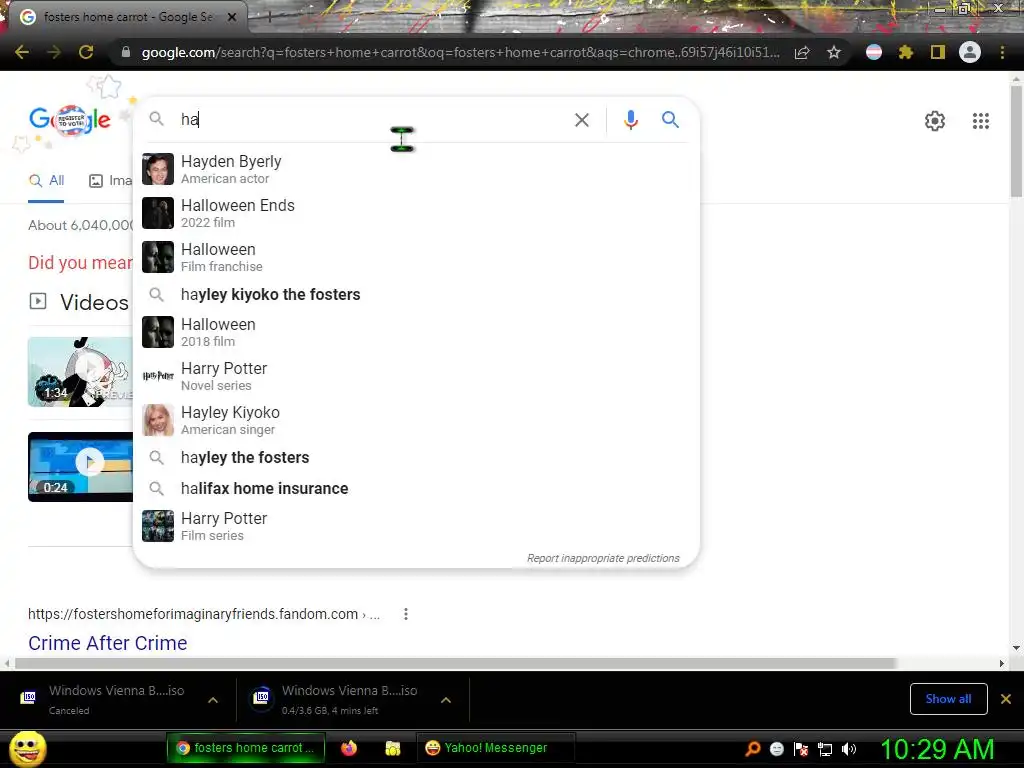Open the volume control in system tray
The height and width of the screenshot is (768, 1024).
point(849,749)
